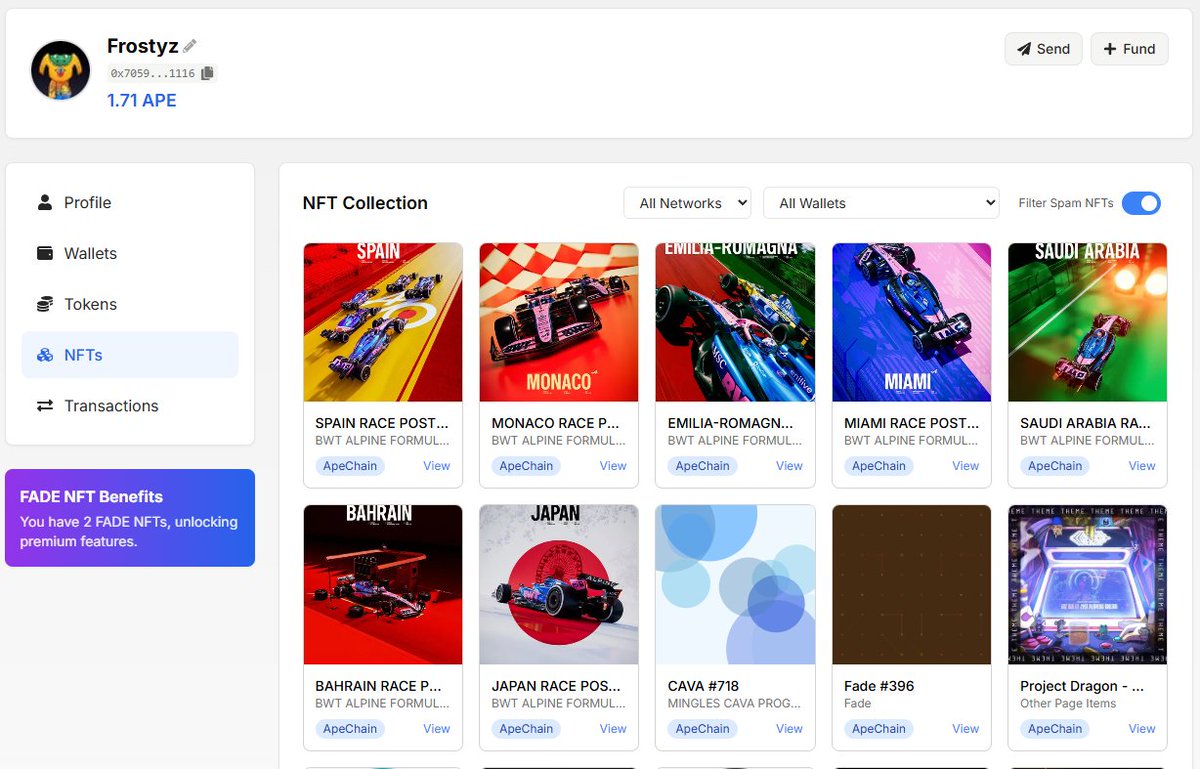Open the Bahrain poster thumbnail
This screenshot has height=769, width=1200.
[x=383, y=585]
